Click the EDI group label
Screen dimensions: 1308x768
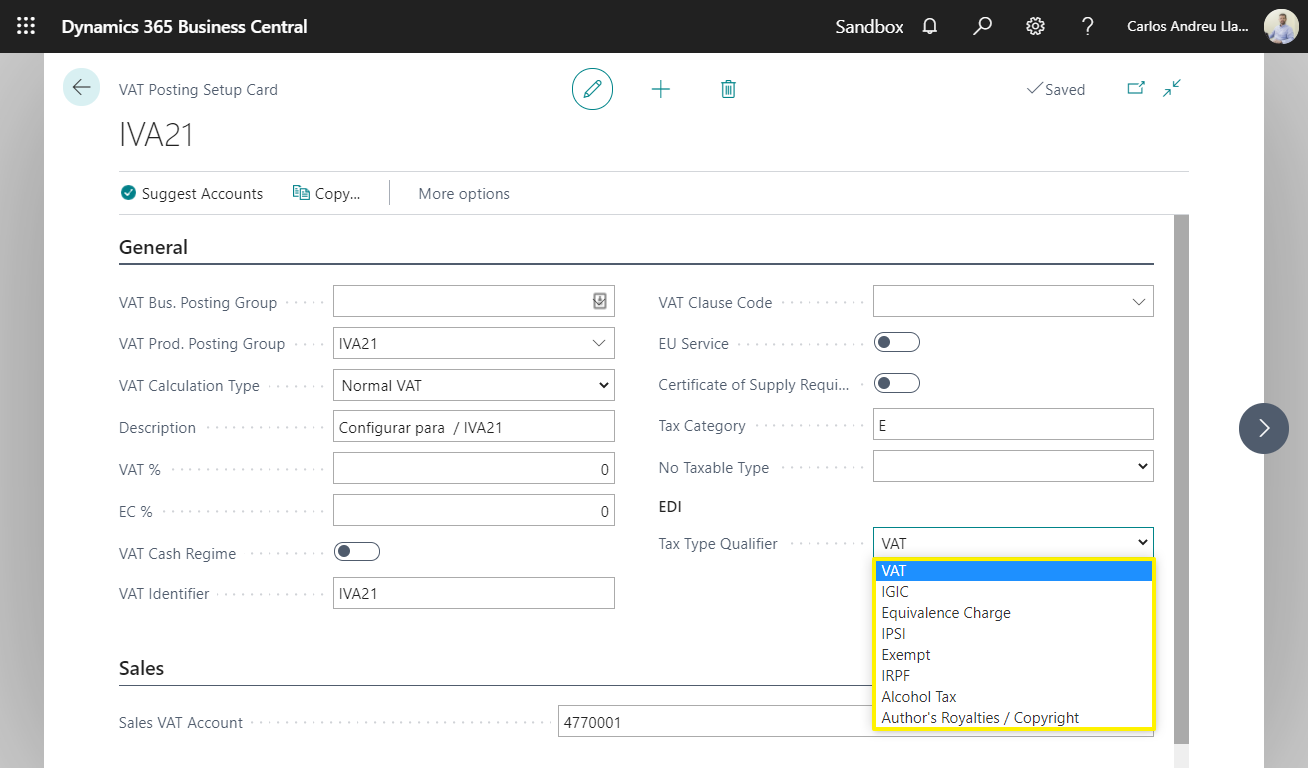tap(670, 506)
